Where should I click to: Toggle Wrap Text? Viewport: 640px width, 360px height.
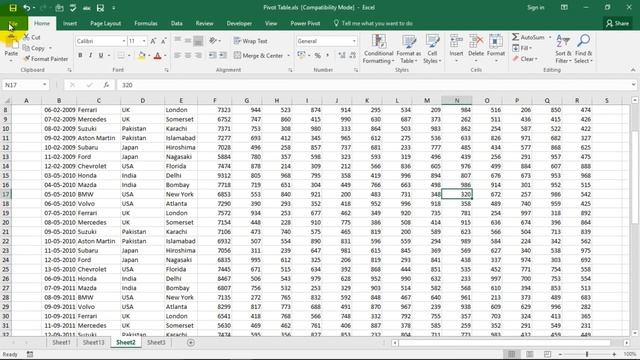[x=251, y=41]
